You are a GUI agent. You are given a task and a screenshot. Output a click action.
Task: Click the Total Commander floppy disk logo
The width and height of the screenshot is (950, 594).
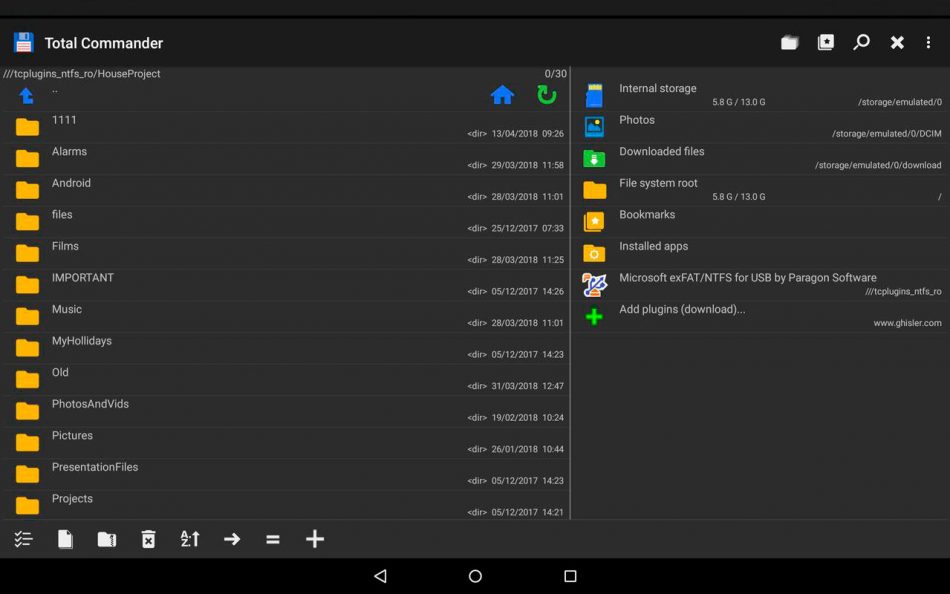[x=24, y=43]
